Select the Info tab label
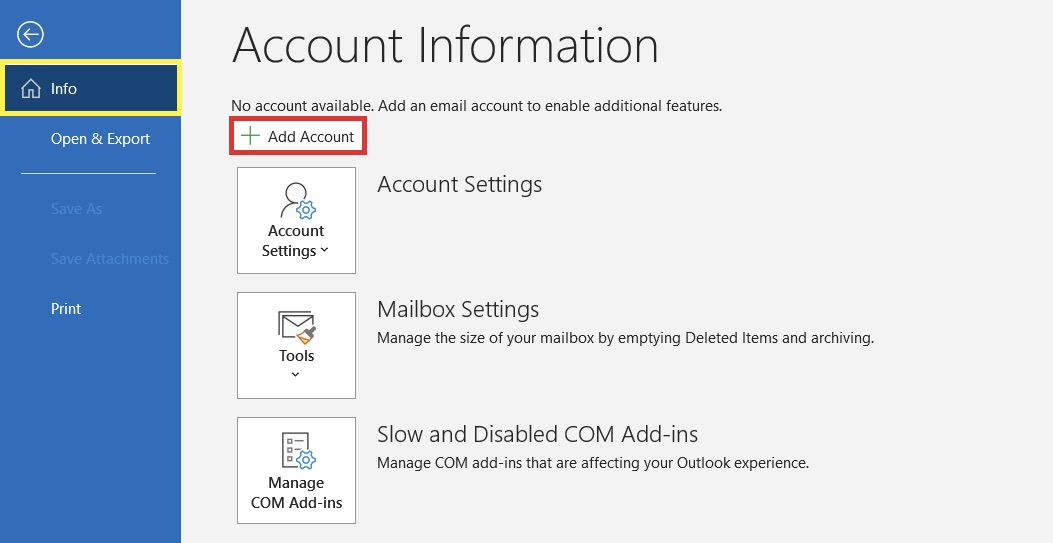1053x543 pixels. click(64, 89)
